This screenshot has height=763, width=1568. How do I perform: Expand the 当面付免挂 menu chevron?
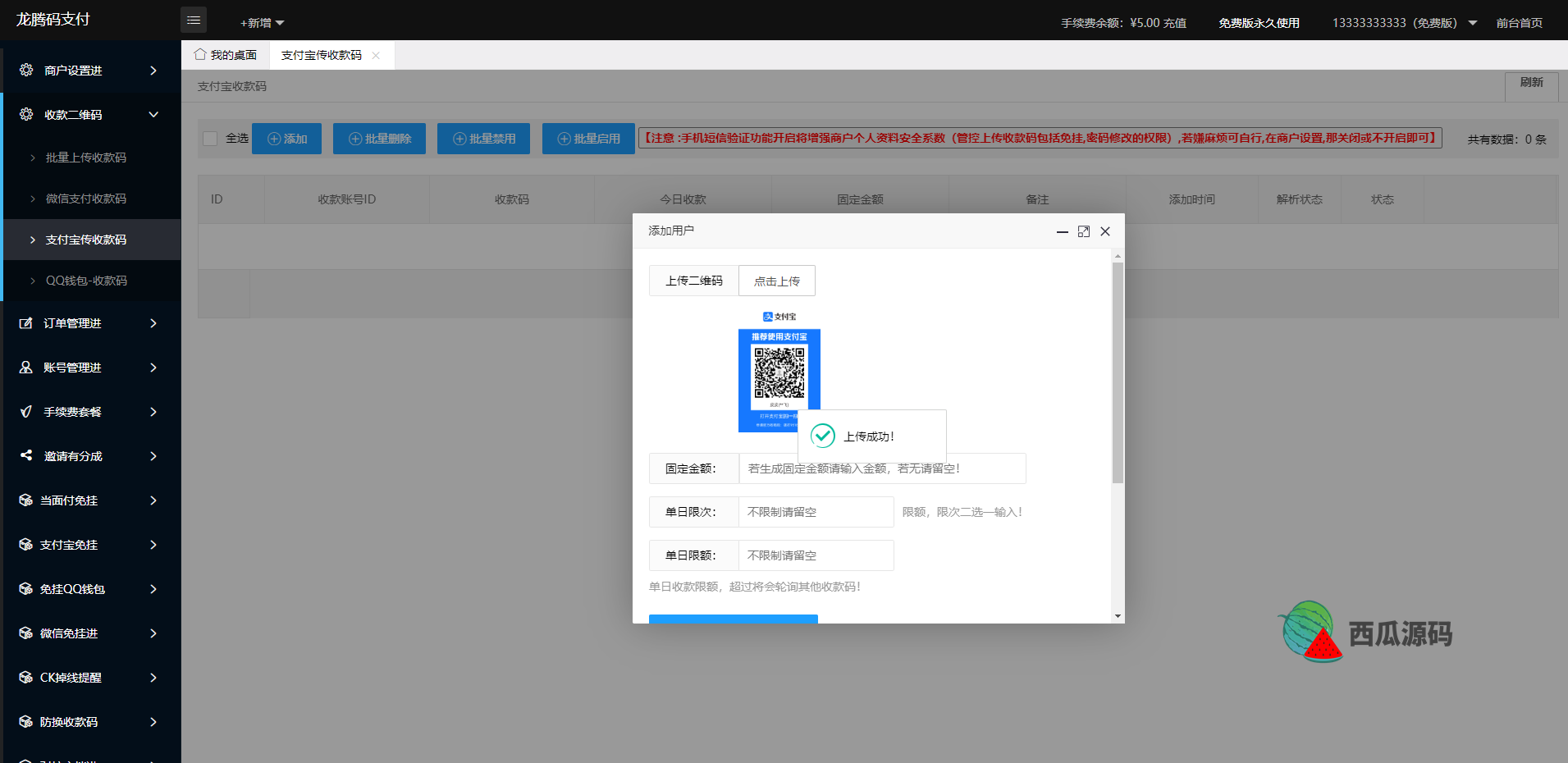click(x=153, y=500)
